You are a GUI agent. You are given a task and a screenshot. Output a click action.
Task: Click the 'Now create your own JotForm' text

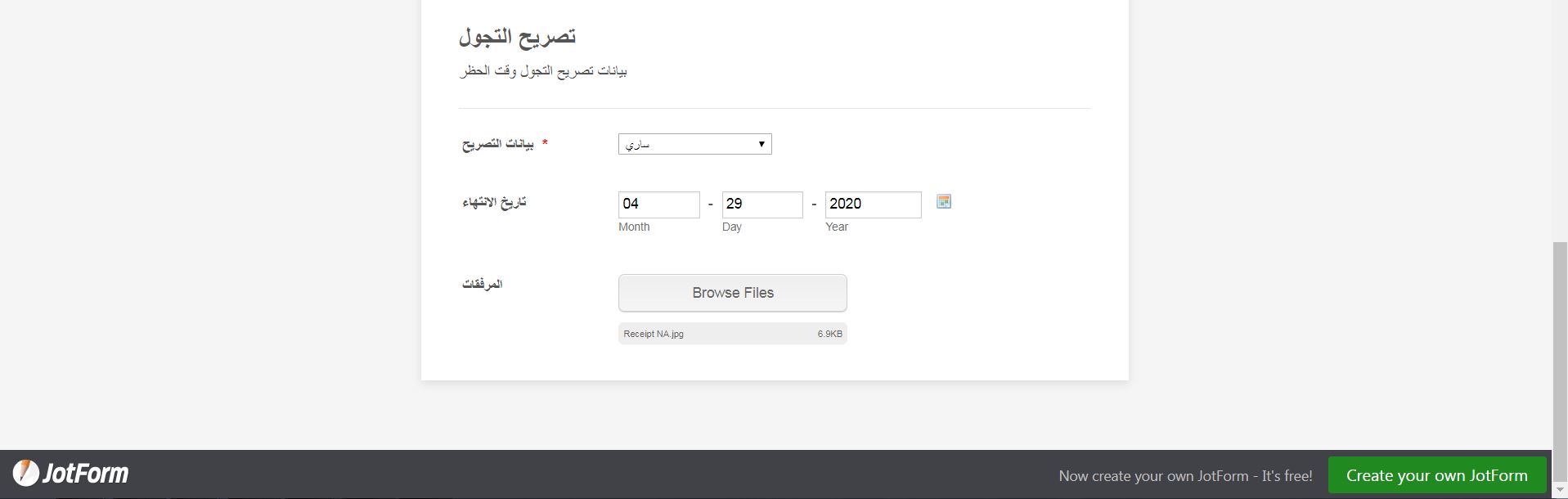point(1184,476)
